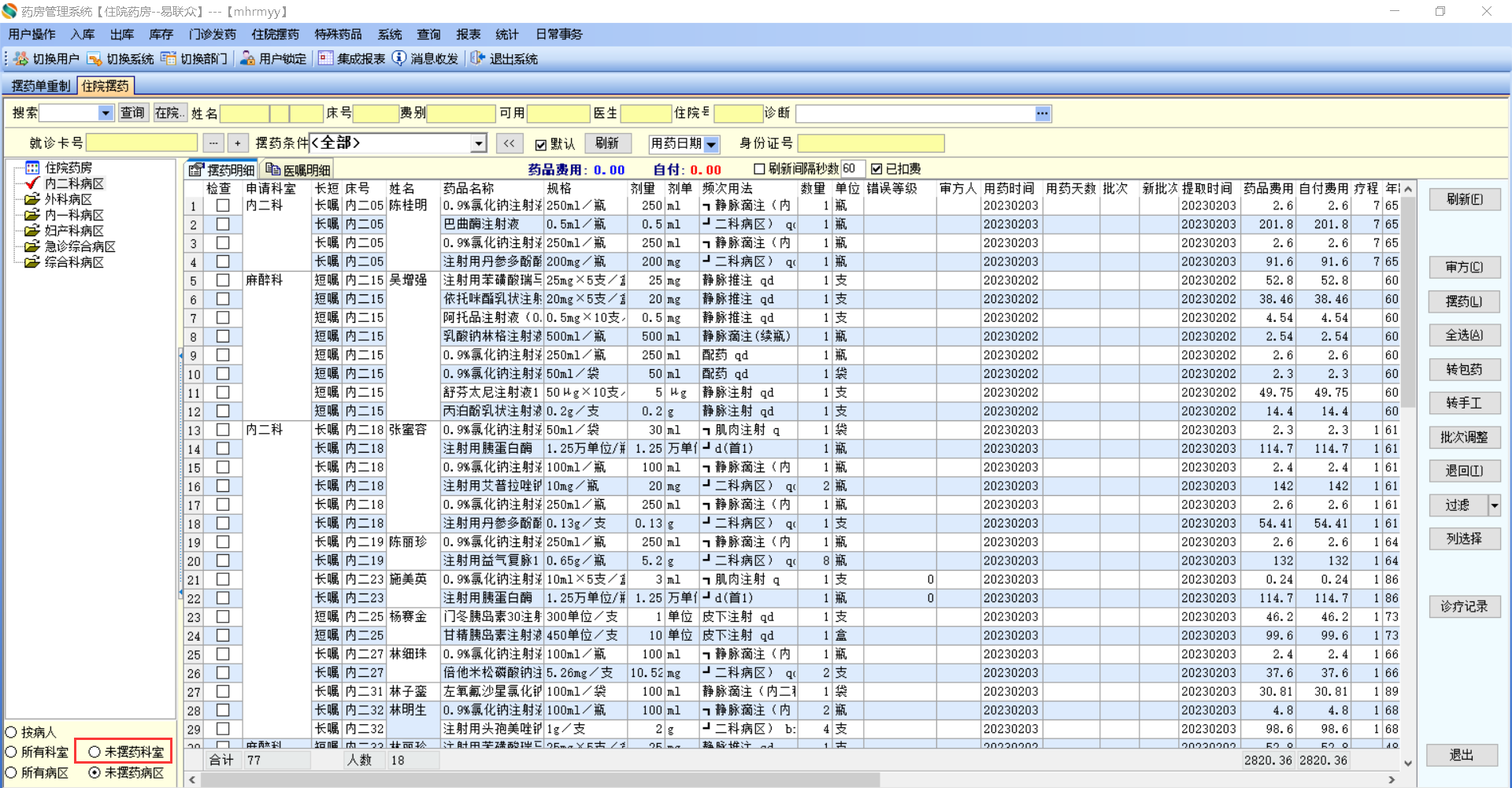Click the 退回(T) button
The image size is (1512, 788).
[1465, 472]
